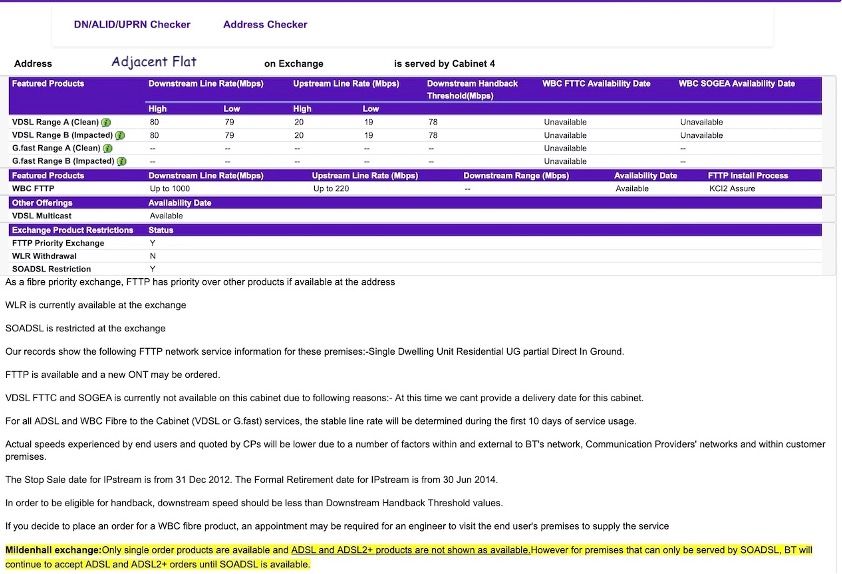
Task: Click the SOADSL Restriction row label
Action: [51, 269]
